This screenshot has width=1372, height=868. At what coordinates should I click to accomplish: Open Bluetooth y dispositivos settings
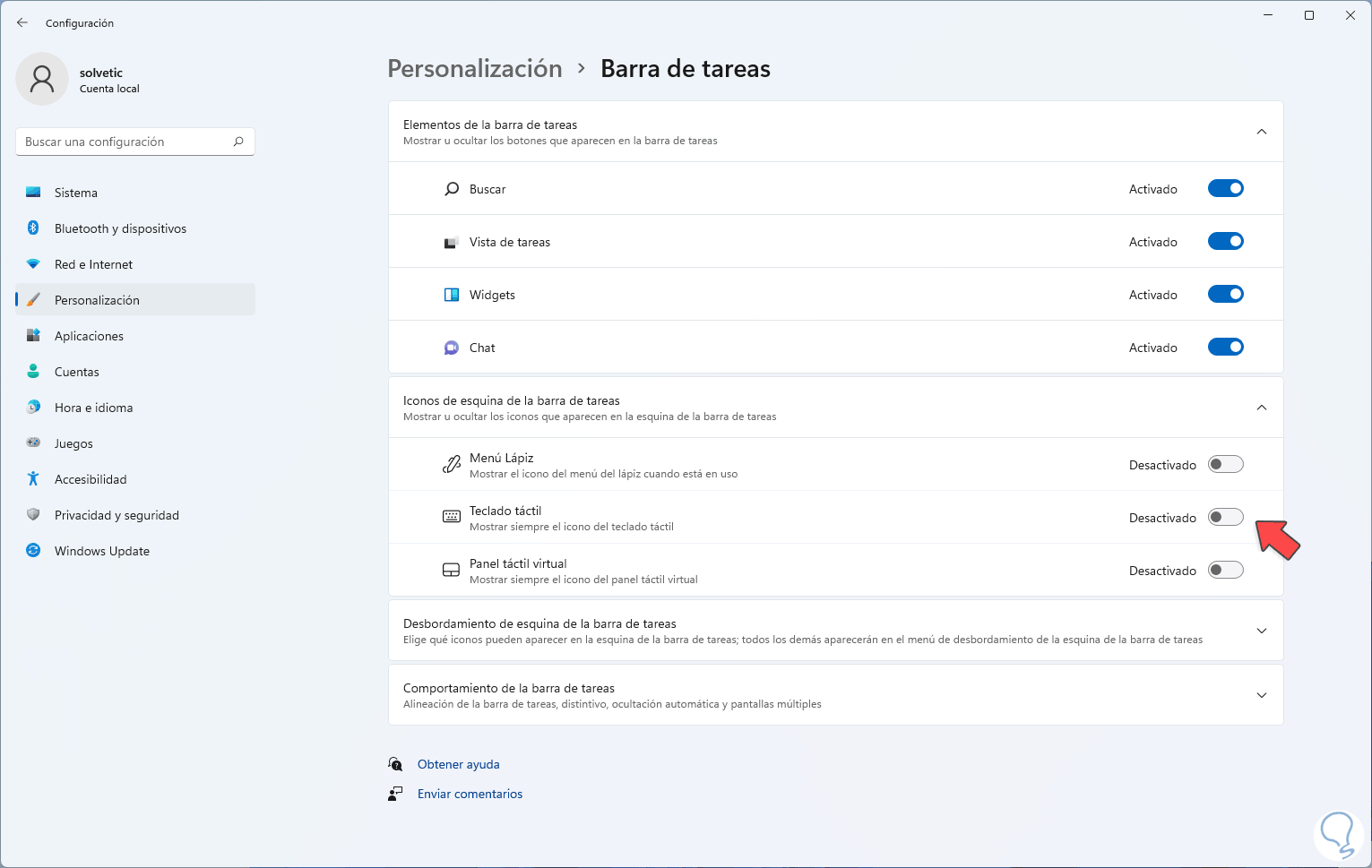tap(120, 228)
